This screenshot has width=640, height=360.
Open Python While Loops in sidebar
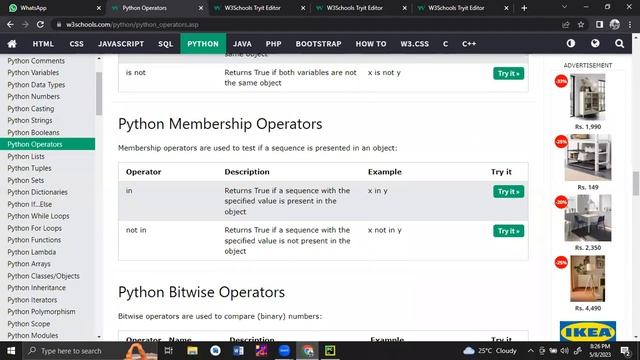point(38,216)
